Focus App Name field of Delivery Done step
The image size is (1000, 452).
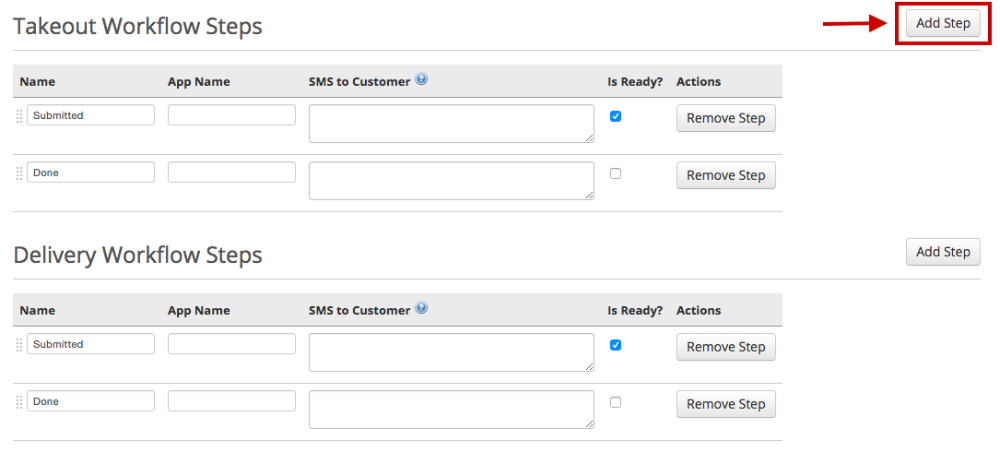tap(232, 401)
